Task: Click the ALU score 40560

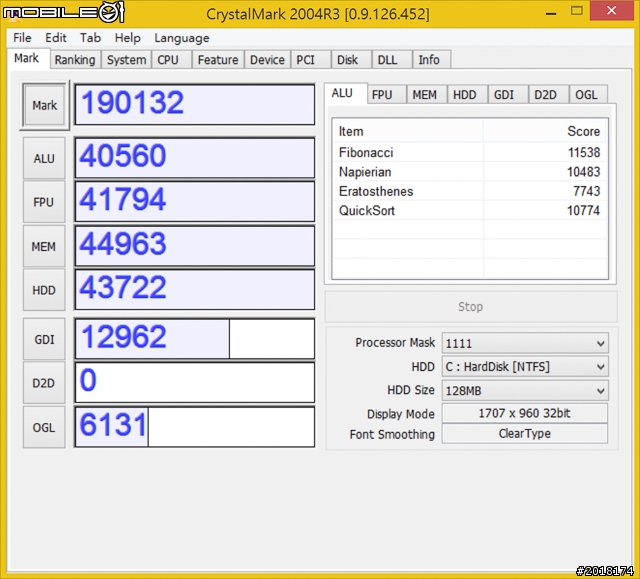Action: click(x=195, y=158)
